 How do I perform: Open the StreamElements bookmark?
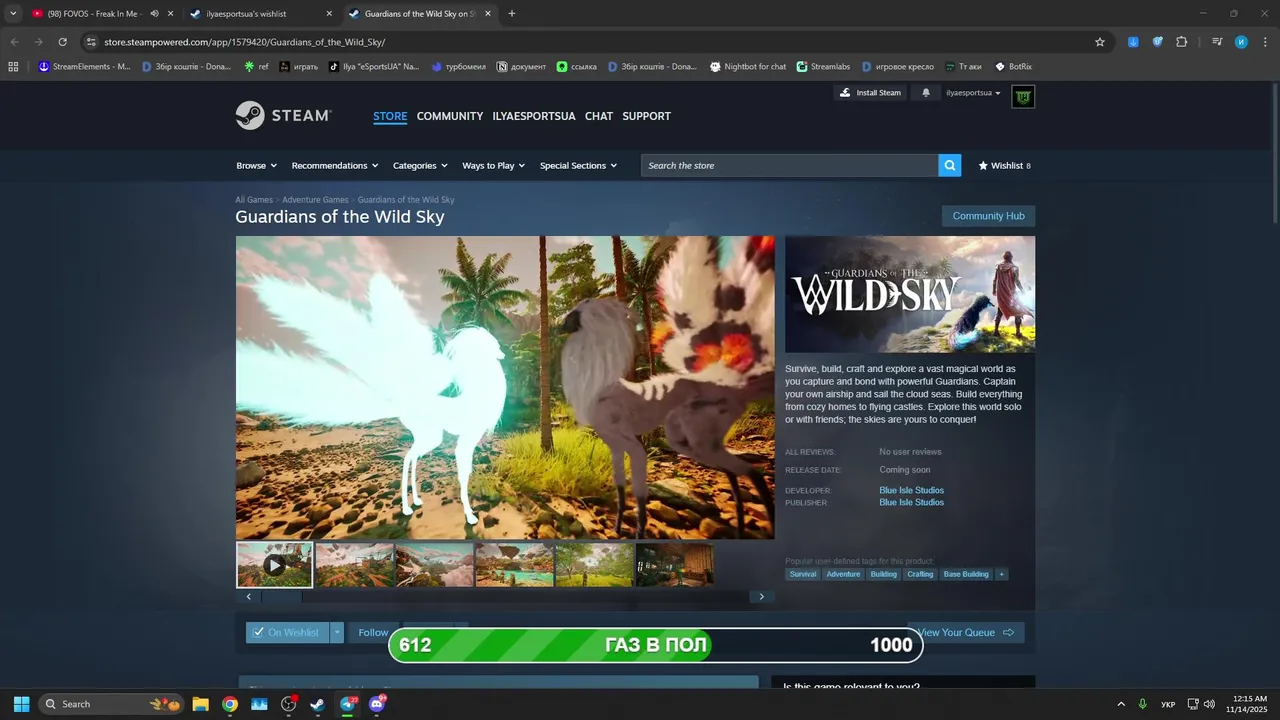[84, 67]
